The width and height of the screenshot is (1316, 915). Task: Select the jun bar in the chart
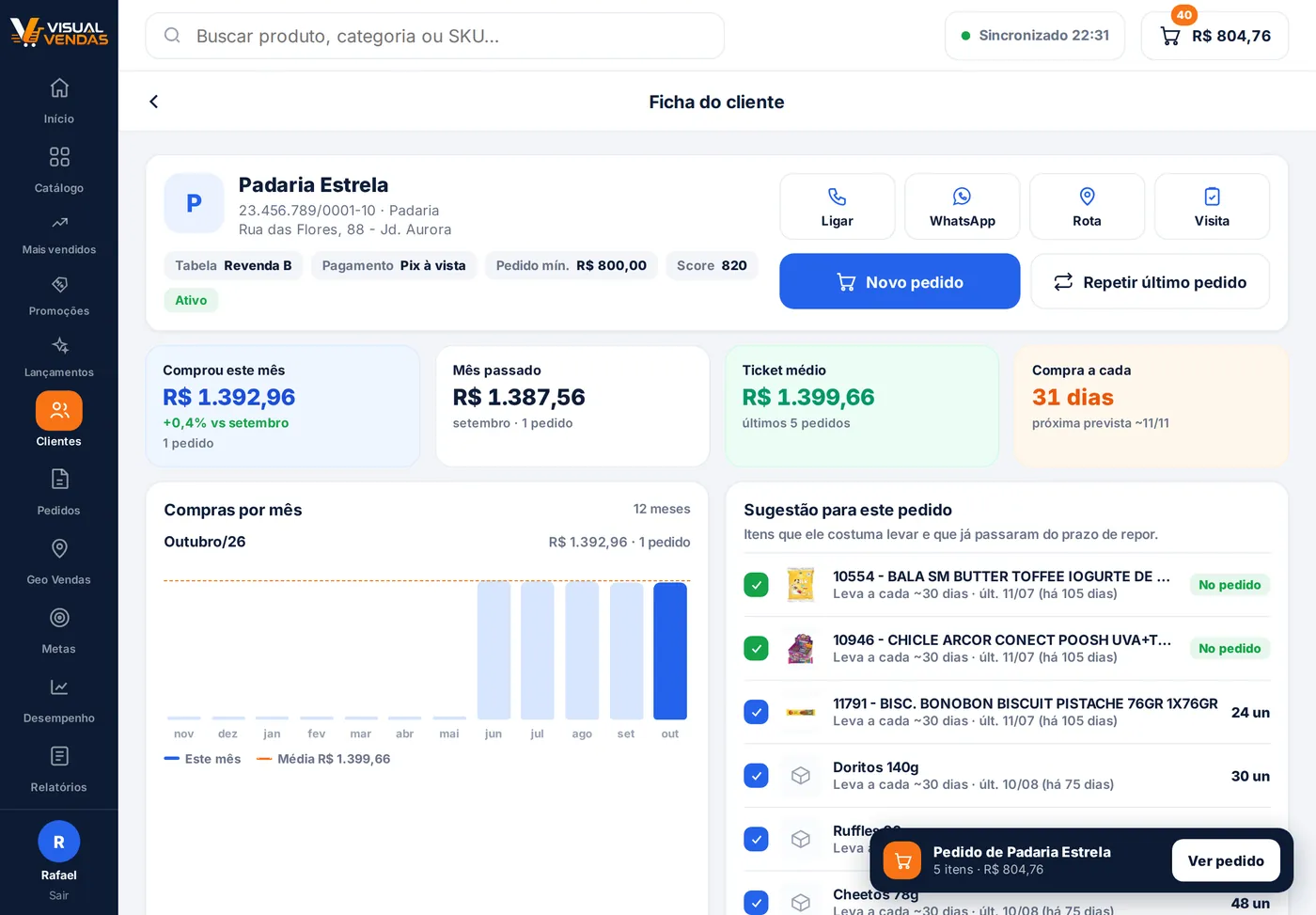(493, 651)
